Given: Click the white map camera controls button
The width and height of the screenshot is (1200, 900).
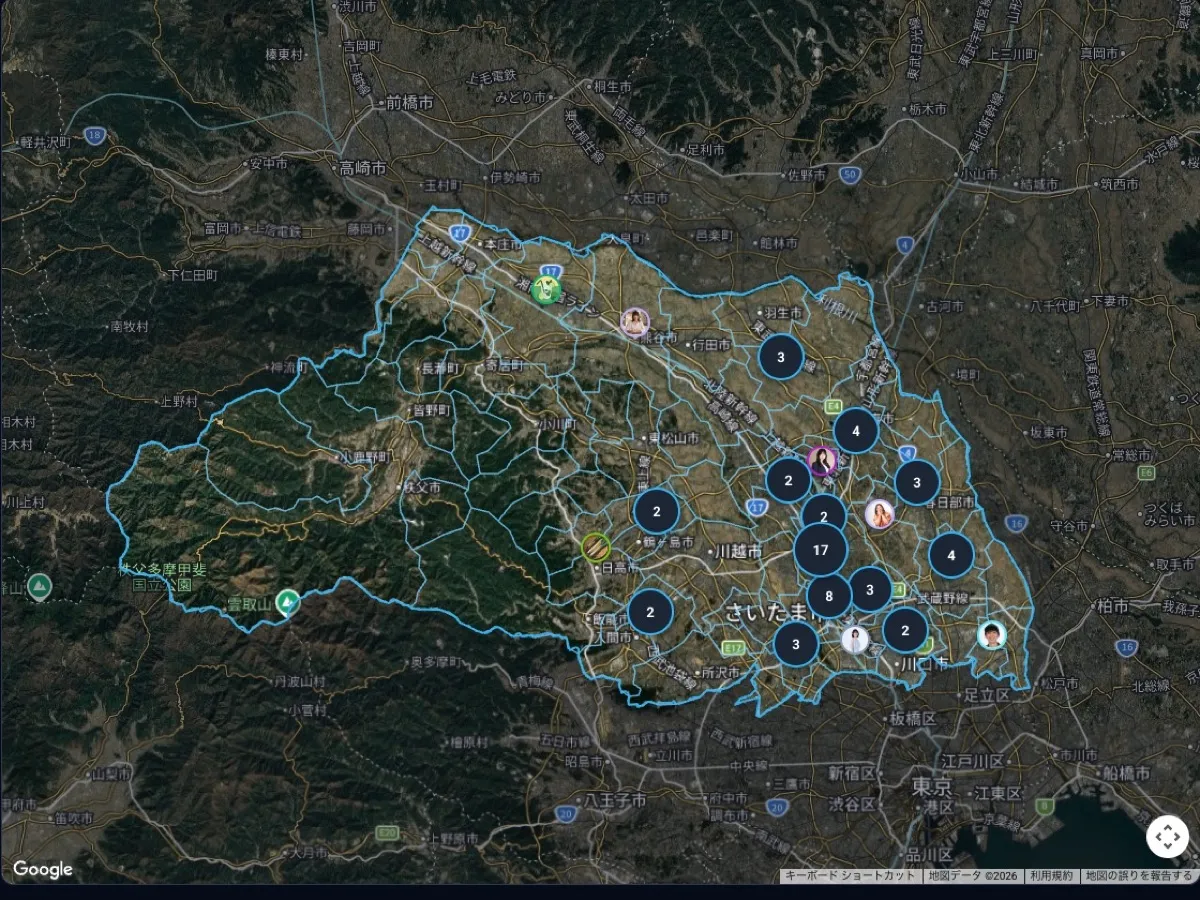Looking at the screenshot, I should [1167, 837].
